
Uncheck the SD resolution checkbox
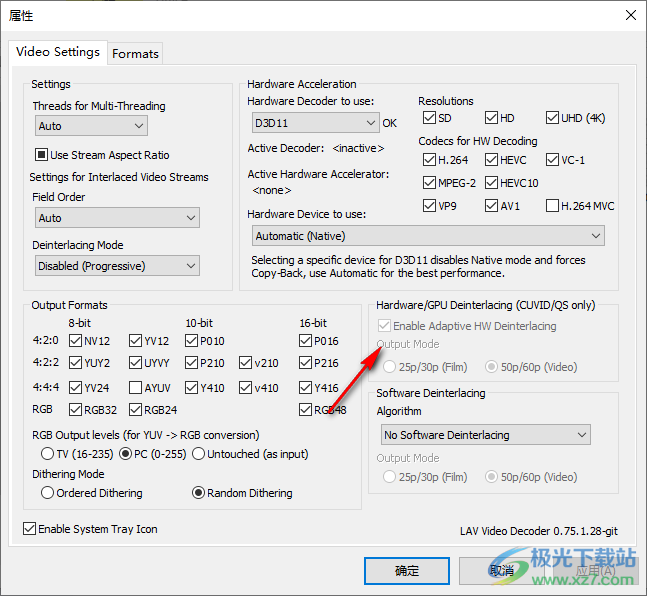pyautogui.click(x=429, y=118)
